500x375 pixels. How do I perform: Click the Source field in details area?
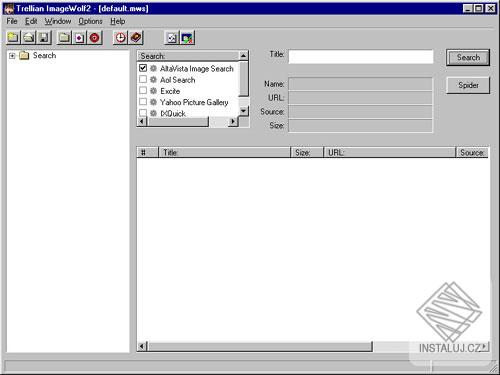(x=361, y=112)
